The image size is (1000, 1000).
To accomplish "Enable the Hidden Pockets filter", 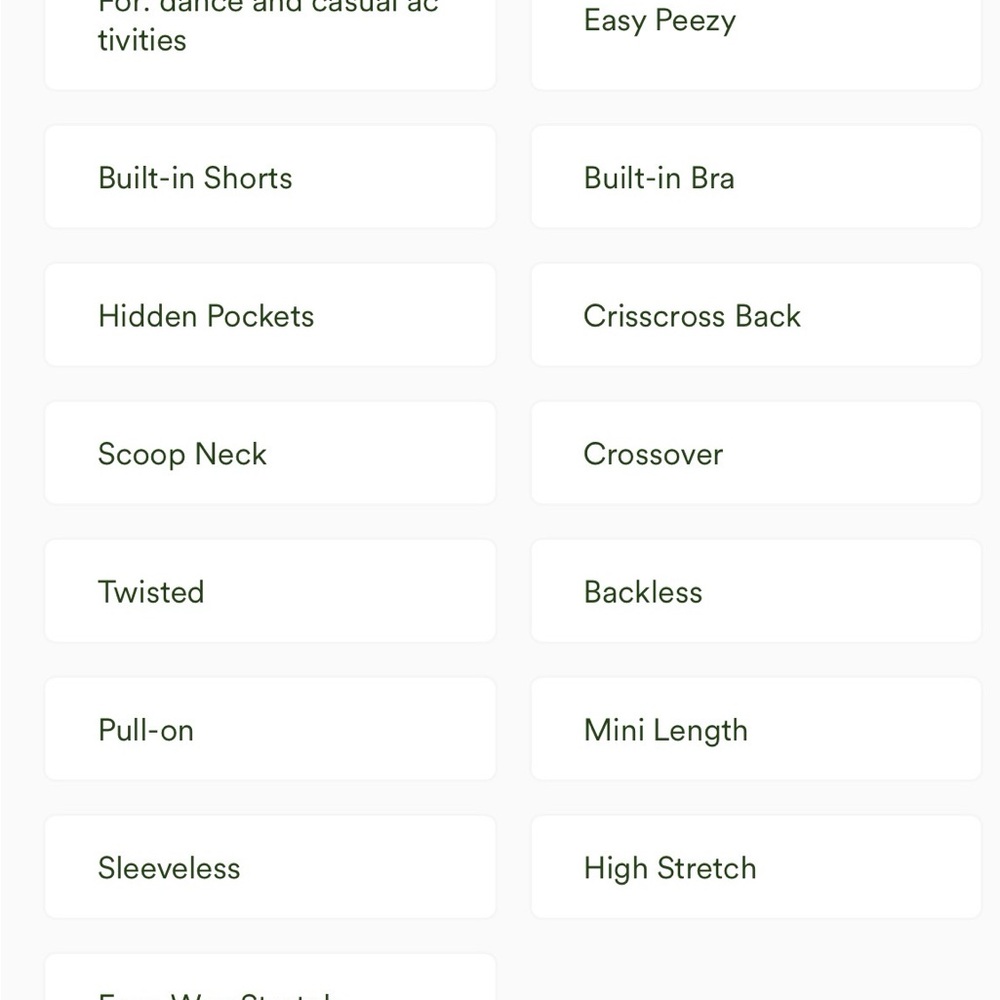I will coord(270,315).
